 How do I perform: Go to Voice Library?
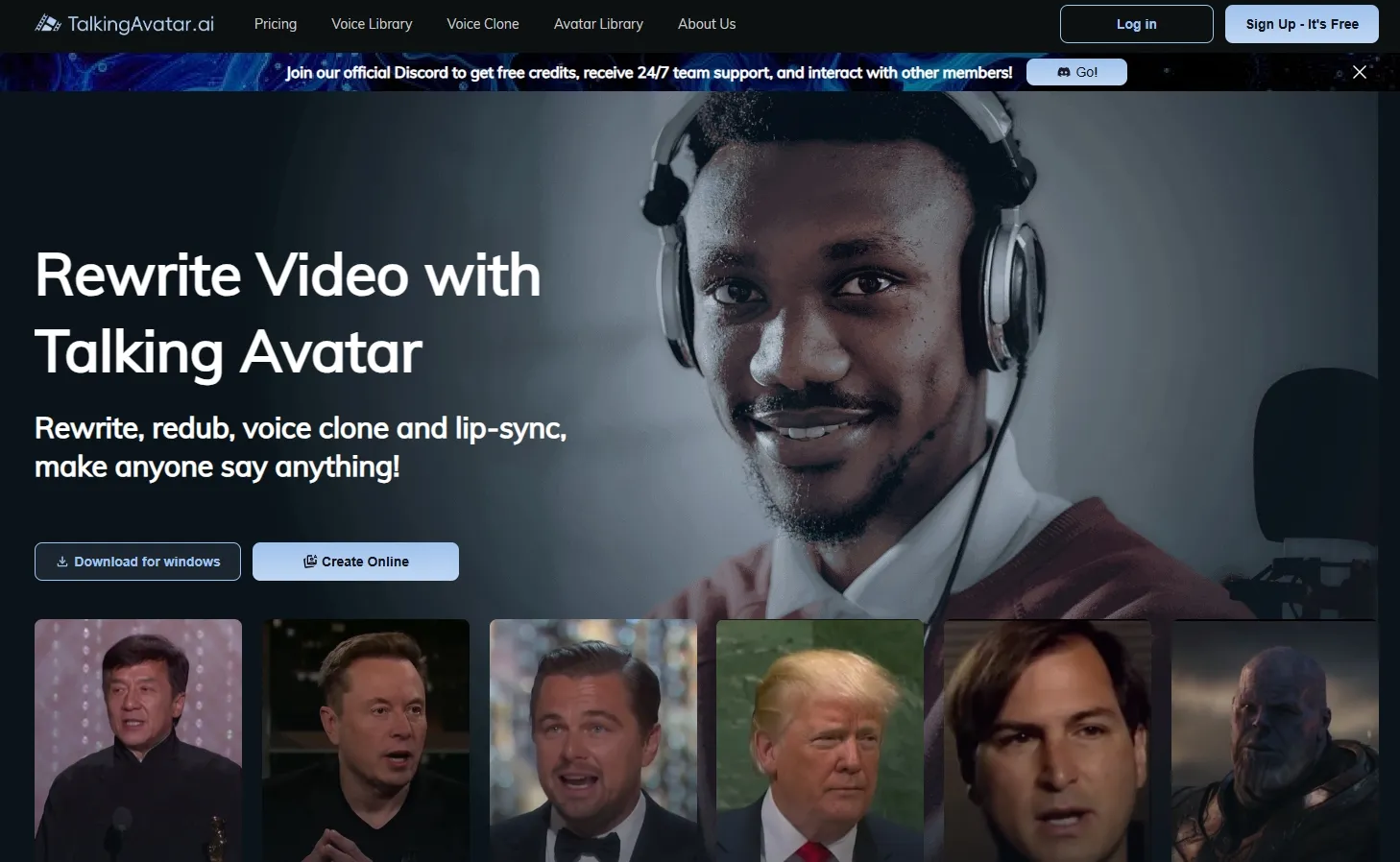click(x=372, y=24)
